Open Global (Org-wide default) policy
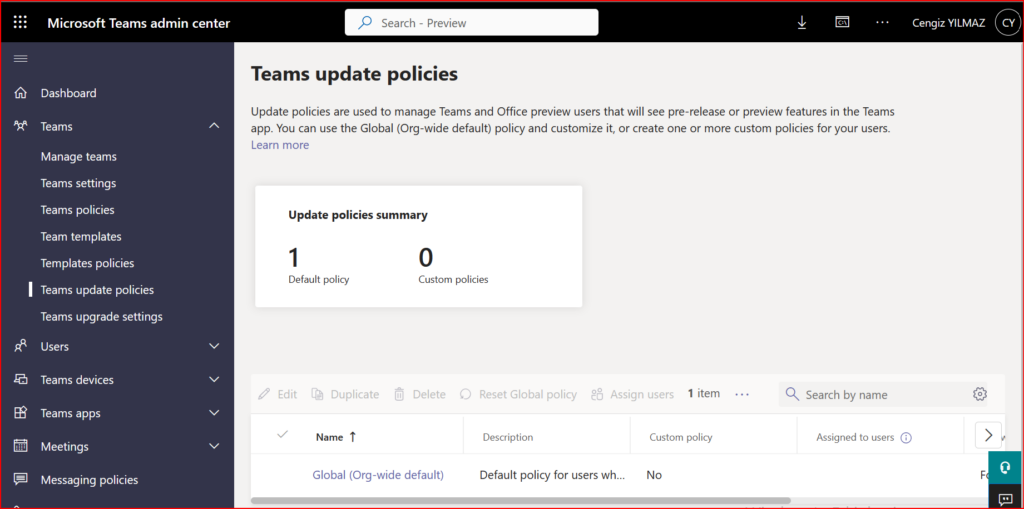Image resolution: width=1024 pixels, height=509 pixels. (378, 475)
